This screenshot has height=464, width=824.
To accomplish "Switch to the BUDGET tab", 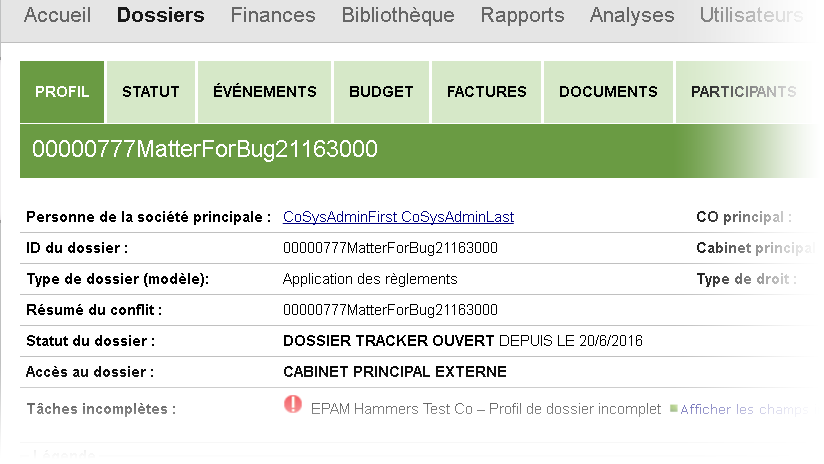I will coord(381,92).
